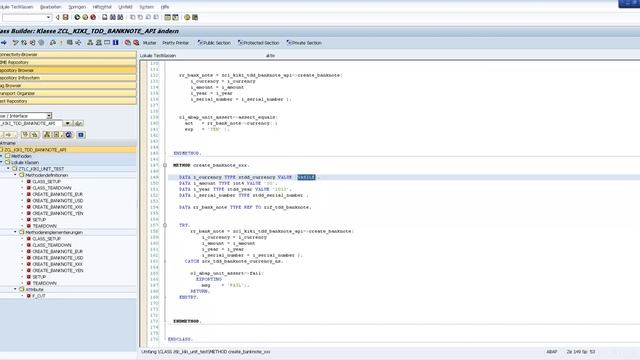Open the command field dropdown
This screenshot has width=640, height=360.
coord(49,17)
